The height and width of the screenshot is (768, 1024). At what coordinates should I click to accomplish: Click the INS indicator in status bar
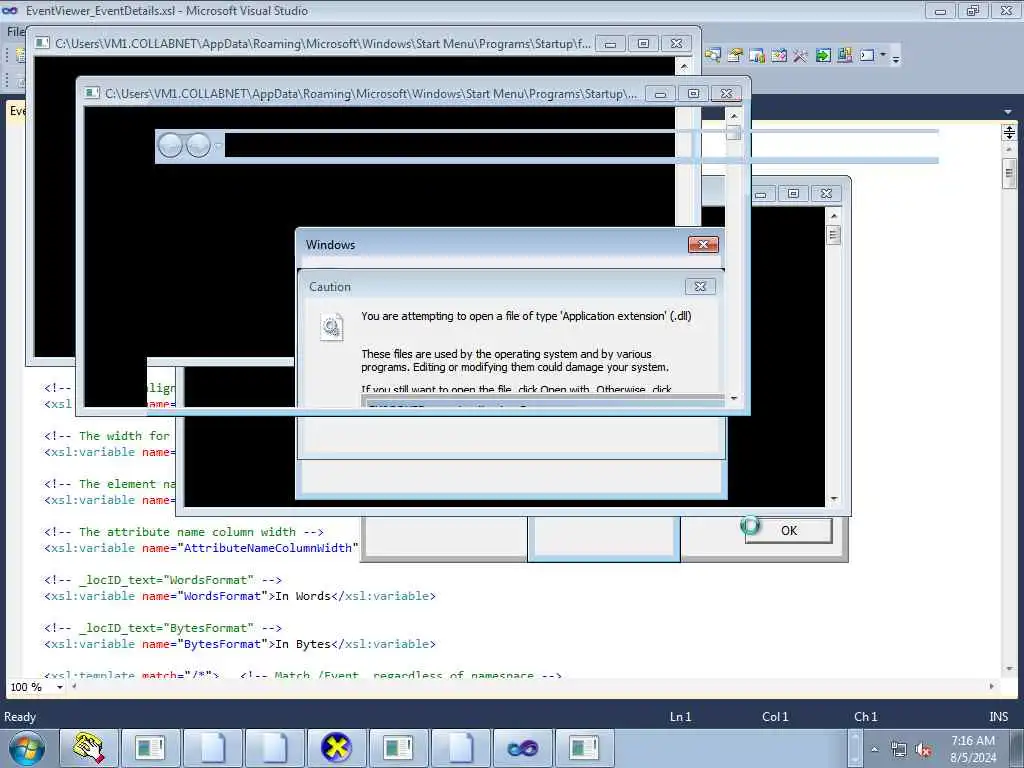pos(999,716)
